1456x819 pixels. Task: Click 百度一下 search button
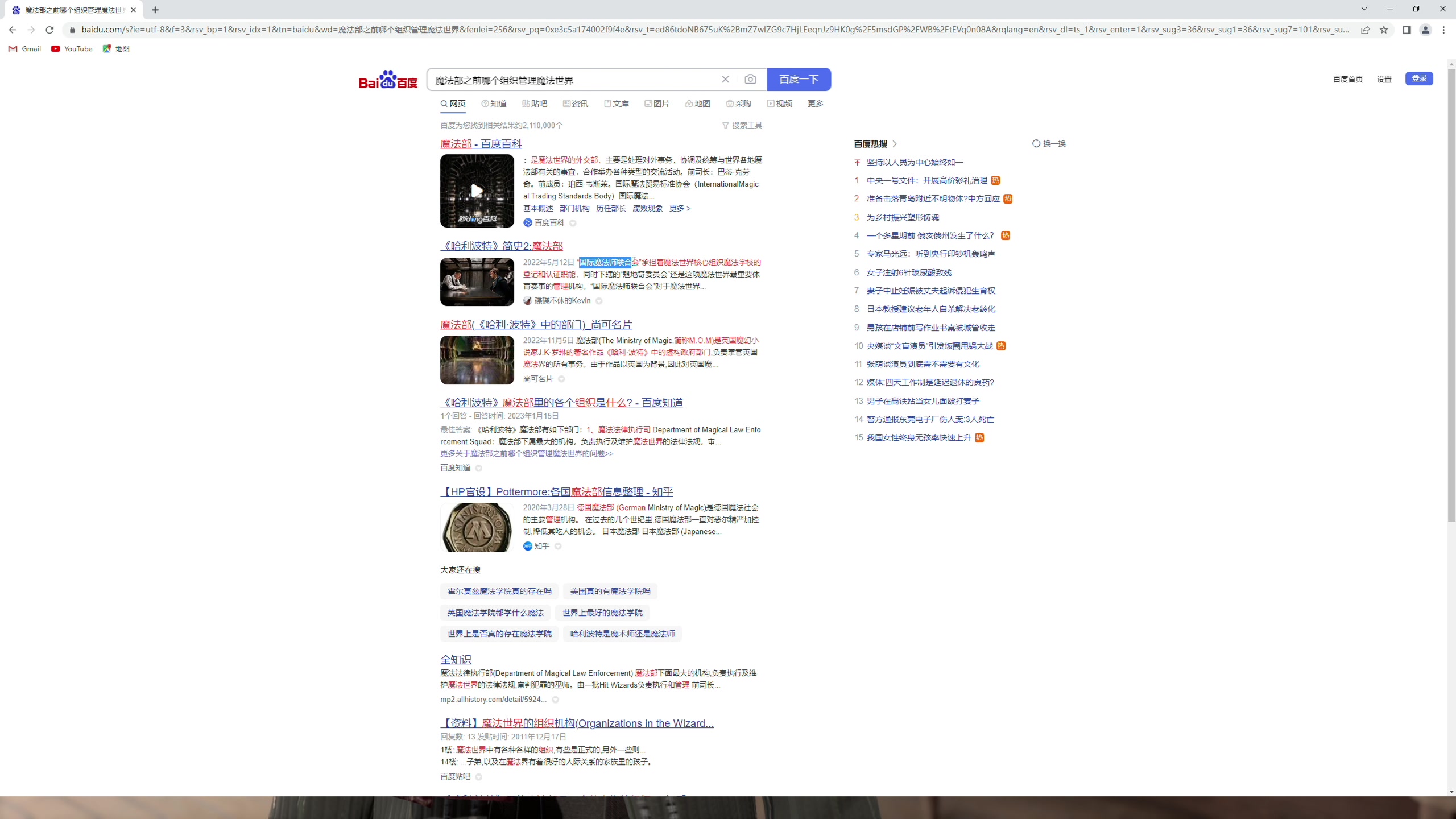click(x=799, y=80)
